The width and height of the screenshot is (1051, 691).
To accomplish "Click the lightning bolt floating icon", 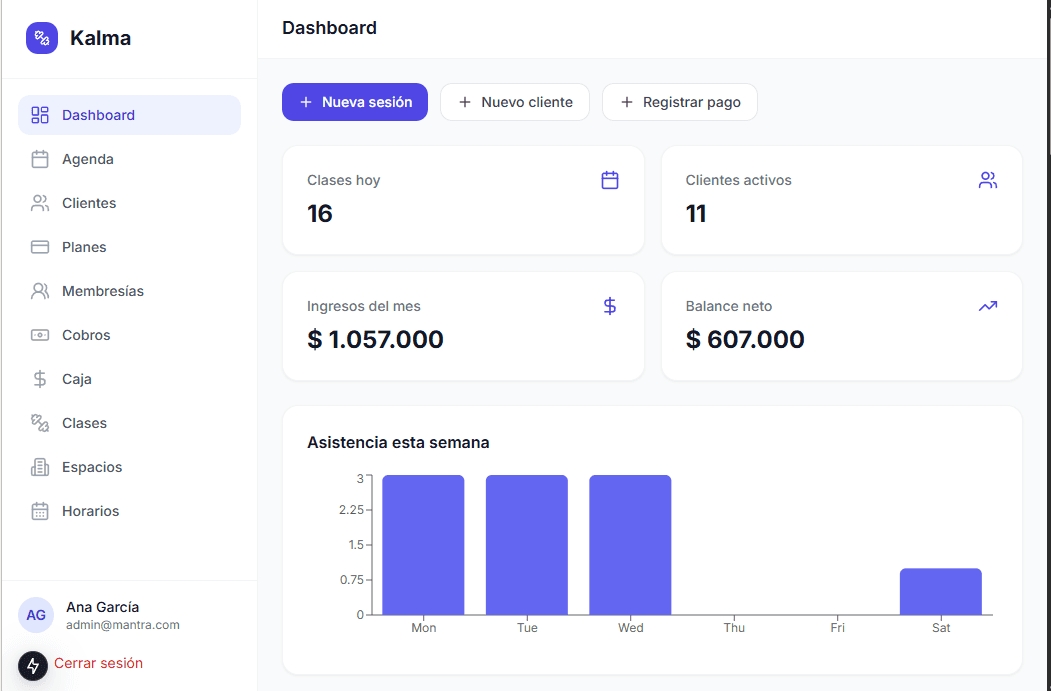I will click(x=33, y=666).
